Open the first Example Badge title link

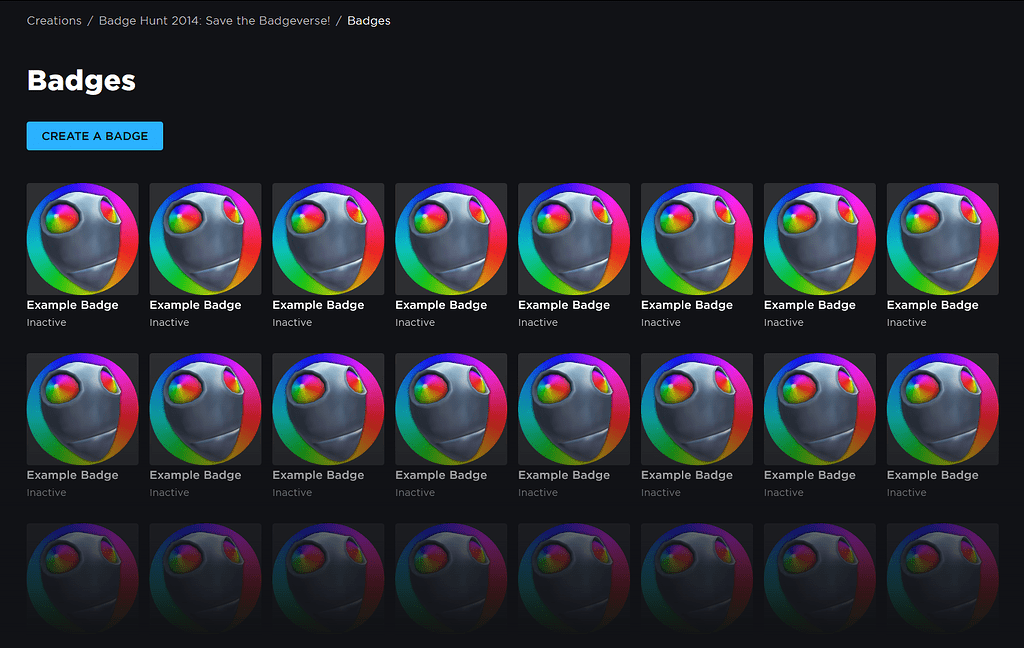click(72, 305)
